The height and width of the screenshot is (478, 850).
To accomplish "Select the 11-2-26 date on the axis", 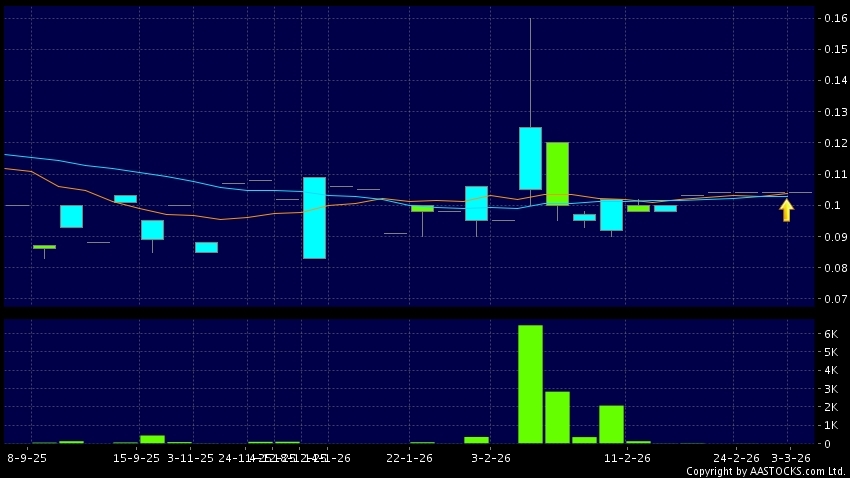I will (x=627, y=457).
